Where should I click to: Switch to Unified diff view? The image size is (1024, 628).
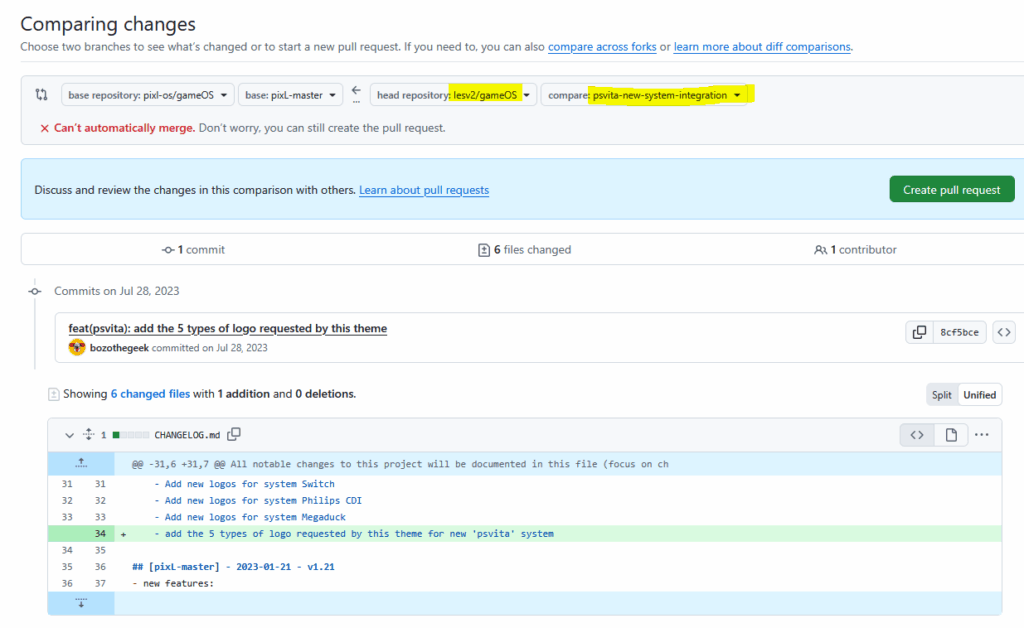pos(979,395)
